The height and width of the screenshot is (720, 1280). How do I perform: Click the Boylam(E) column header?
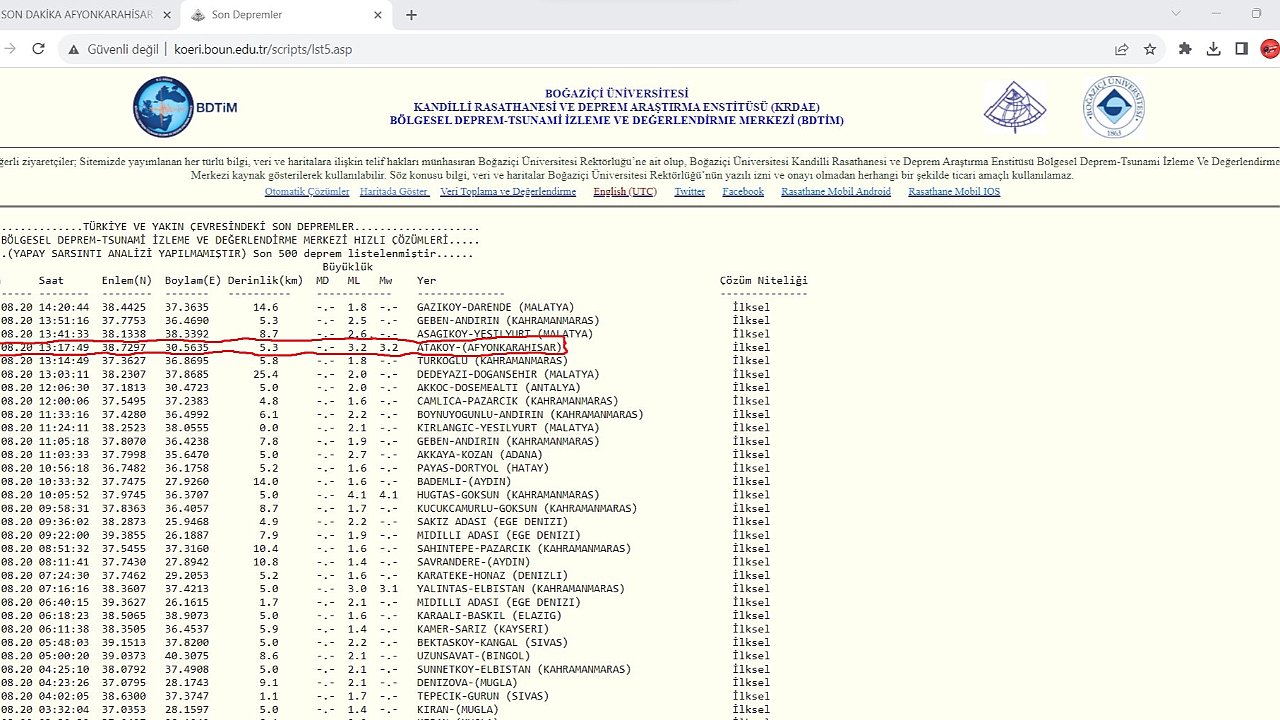tap(193, 281)
